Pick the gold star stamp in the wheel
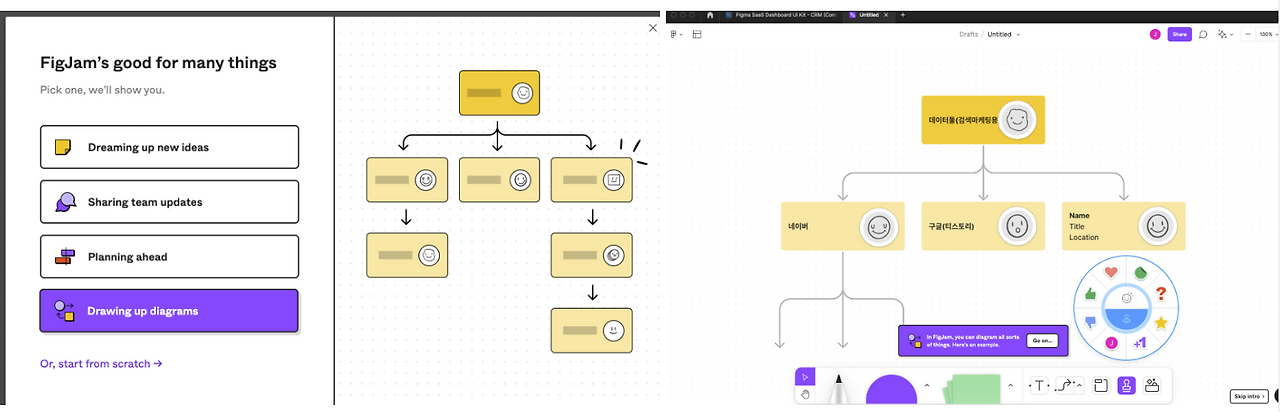The height and width of the screenshot is (412, 1280). pyautogui.click(x=1161, y=322)
